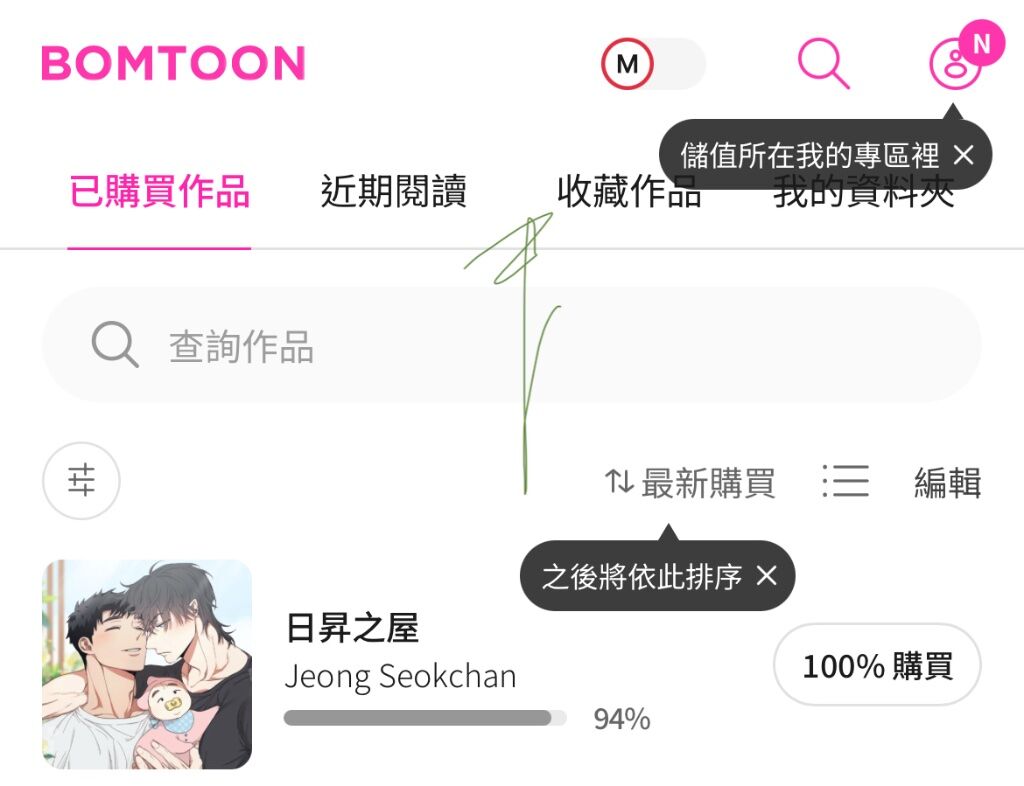Click the 查詢作品 search field
Screen dimensions: 1024x786
[x=512, y=345]
